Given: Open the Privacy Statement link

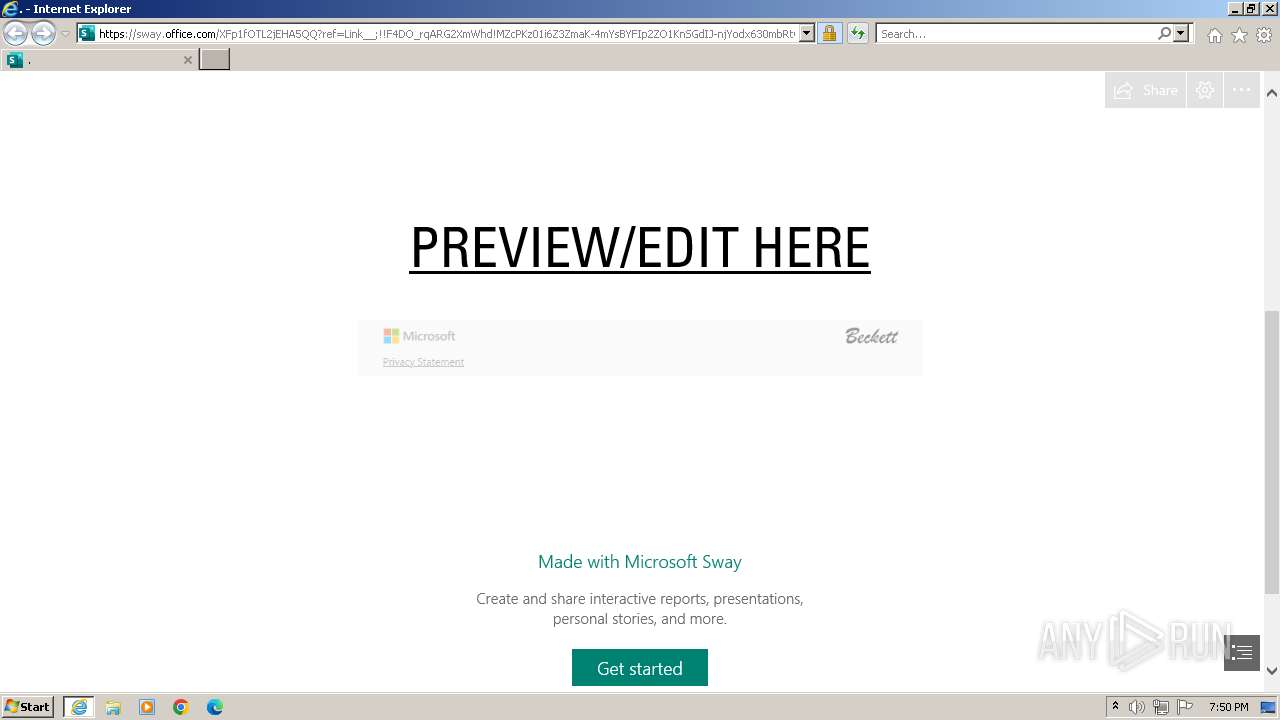Looking at the screenshot, I should 423,362.
